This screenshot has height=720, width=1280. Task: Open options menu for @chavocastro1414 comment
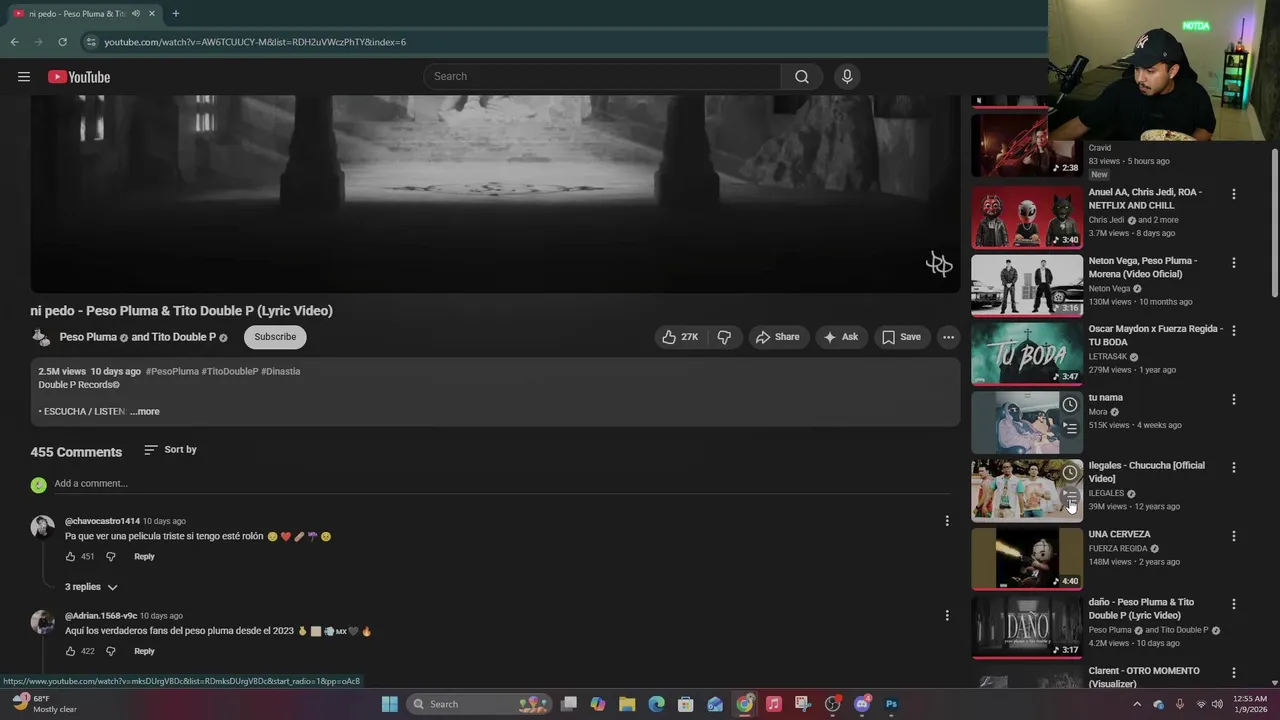click(947, 521)
